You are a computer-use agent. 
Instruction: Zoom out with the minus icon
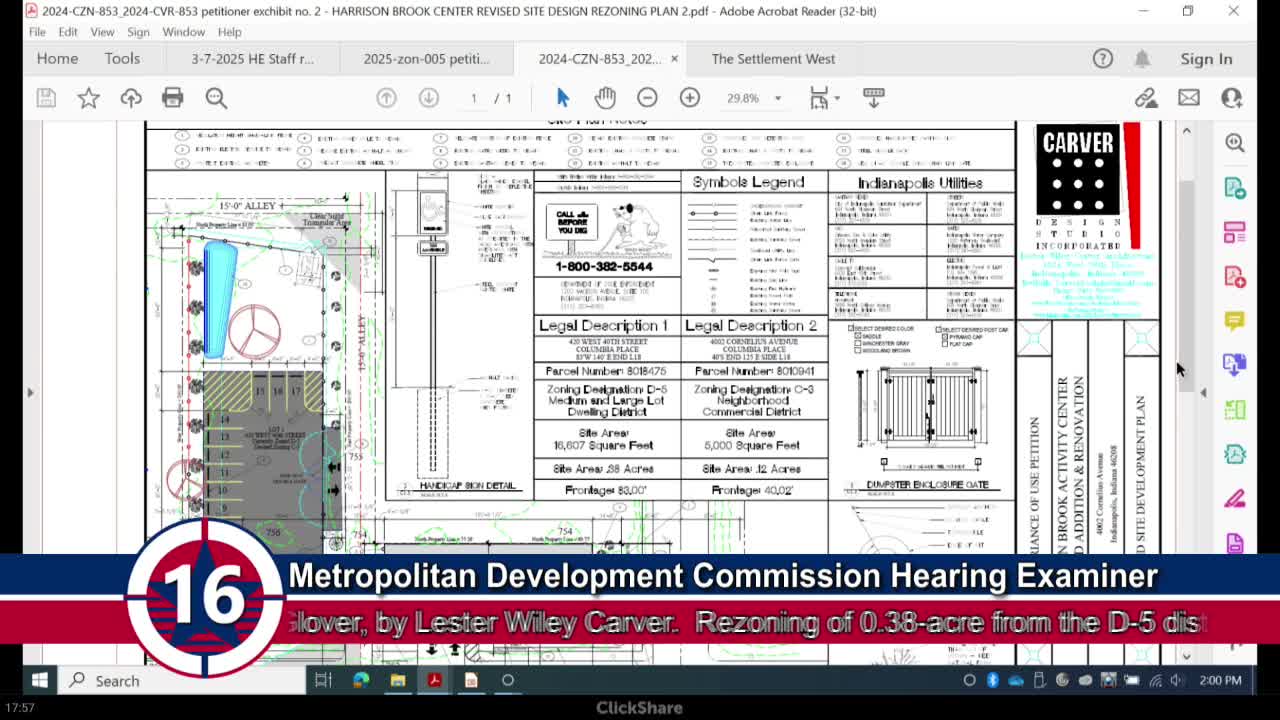tap(647, 97)
